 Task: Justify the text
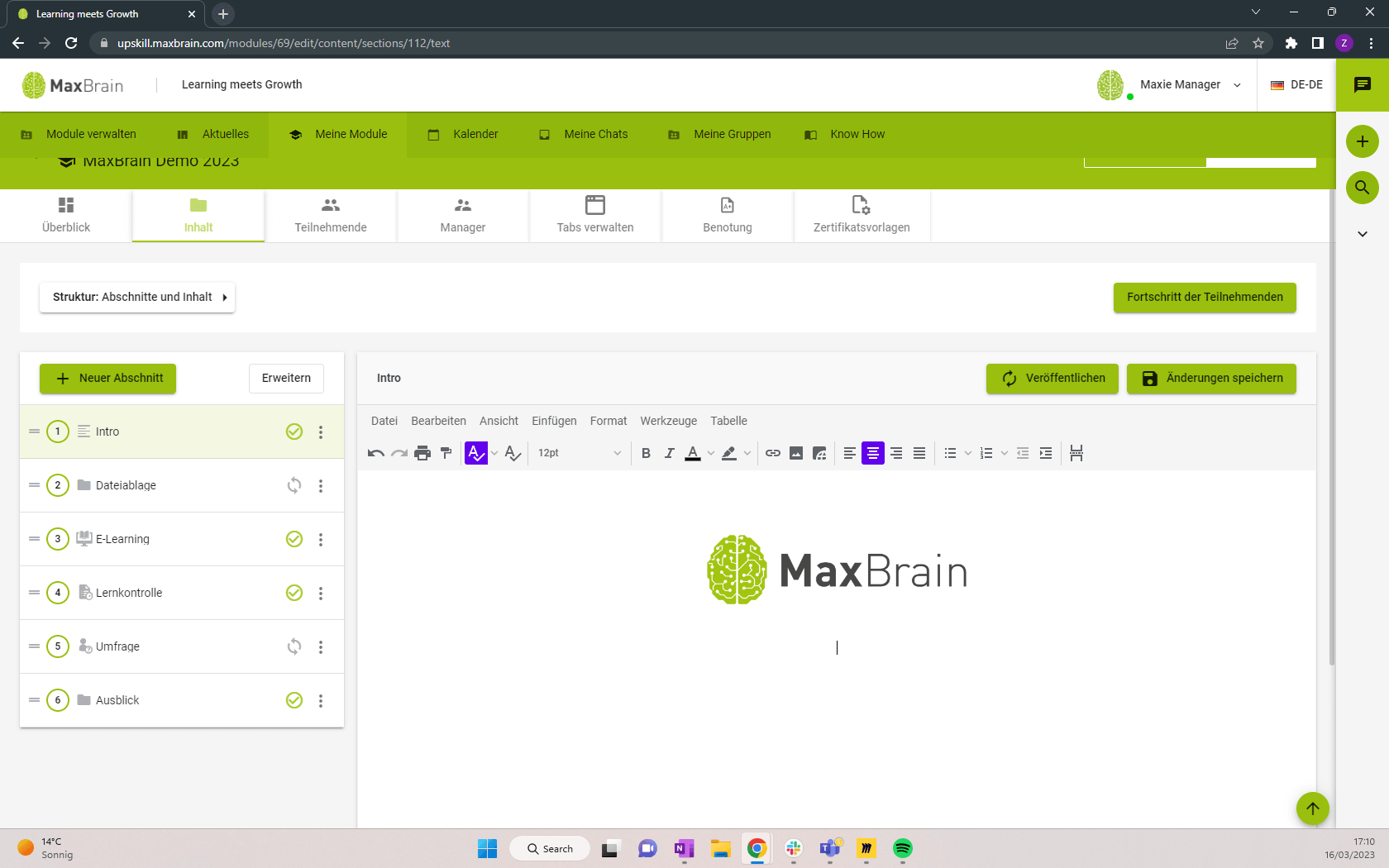click(x=919, y=453)
